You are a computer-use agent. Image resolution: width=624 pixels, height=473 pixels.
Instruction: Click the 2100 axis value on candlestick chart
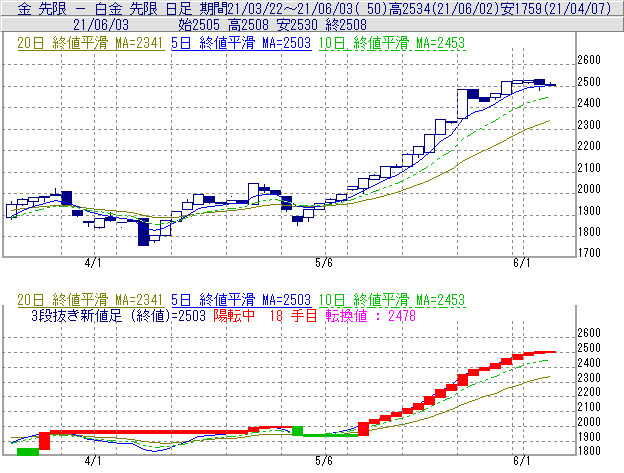coord(589,168)
